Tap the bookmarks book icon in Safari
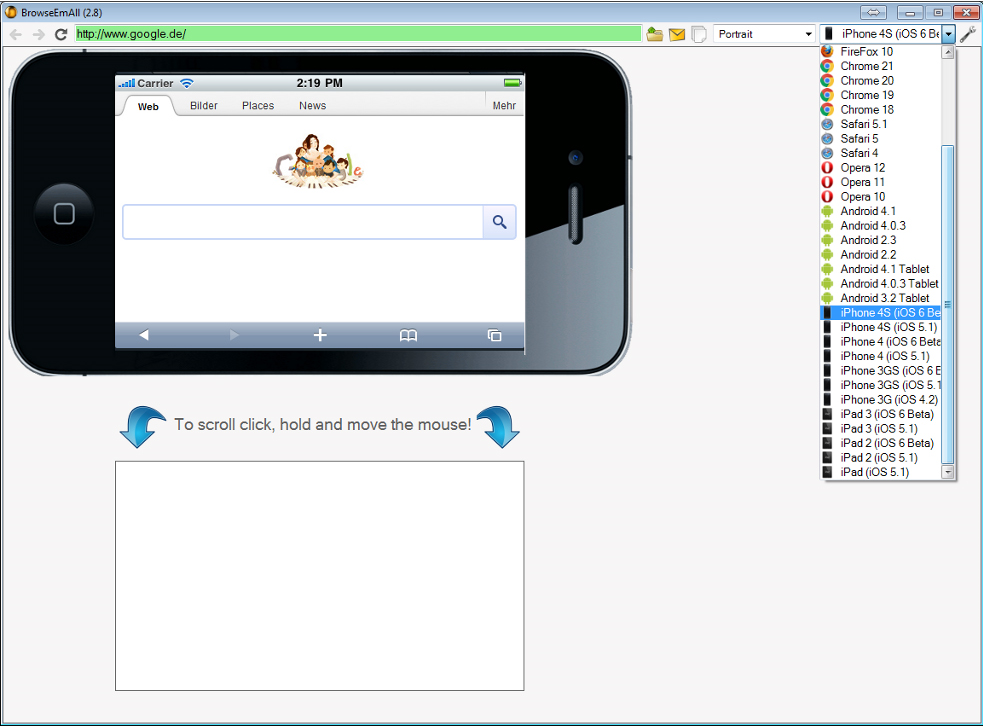 pyautogui.click(x=408, y=336)
